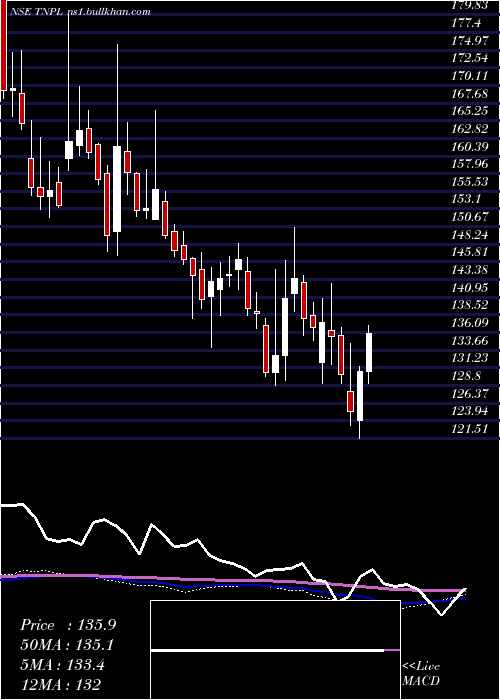500x700 pixels.
Task: Click the 133.66 price axis label
Action: point(469,341)
